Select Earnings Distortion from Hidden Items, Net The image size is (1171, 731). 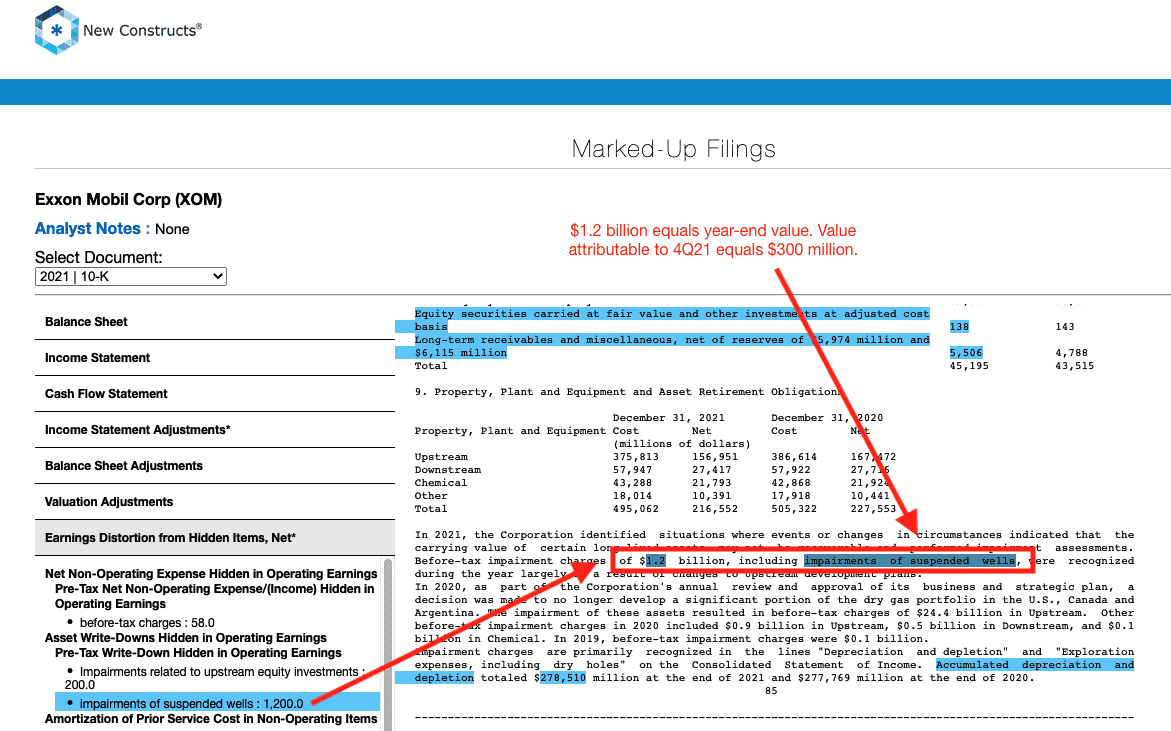click(x=215, y=538)
